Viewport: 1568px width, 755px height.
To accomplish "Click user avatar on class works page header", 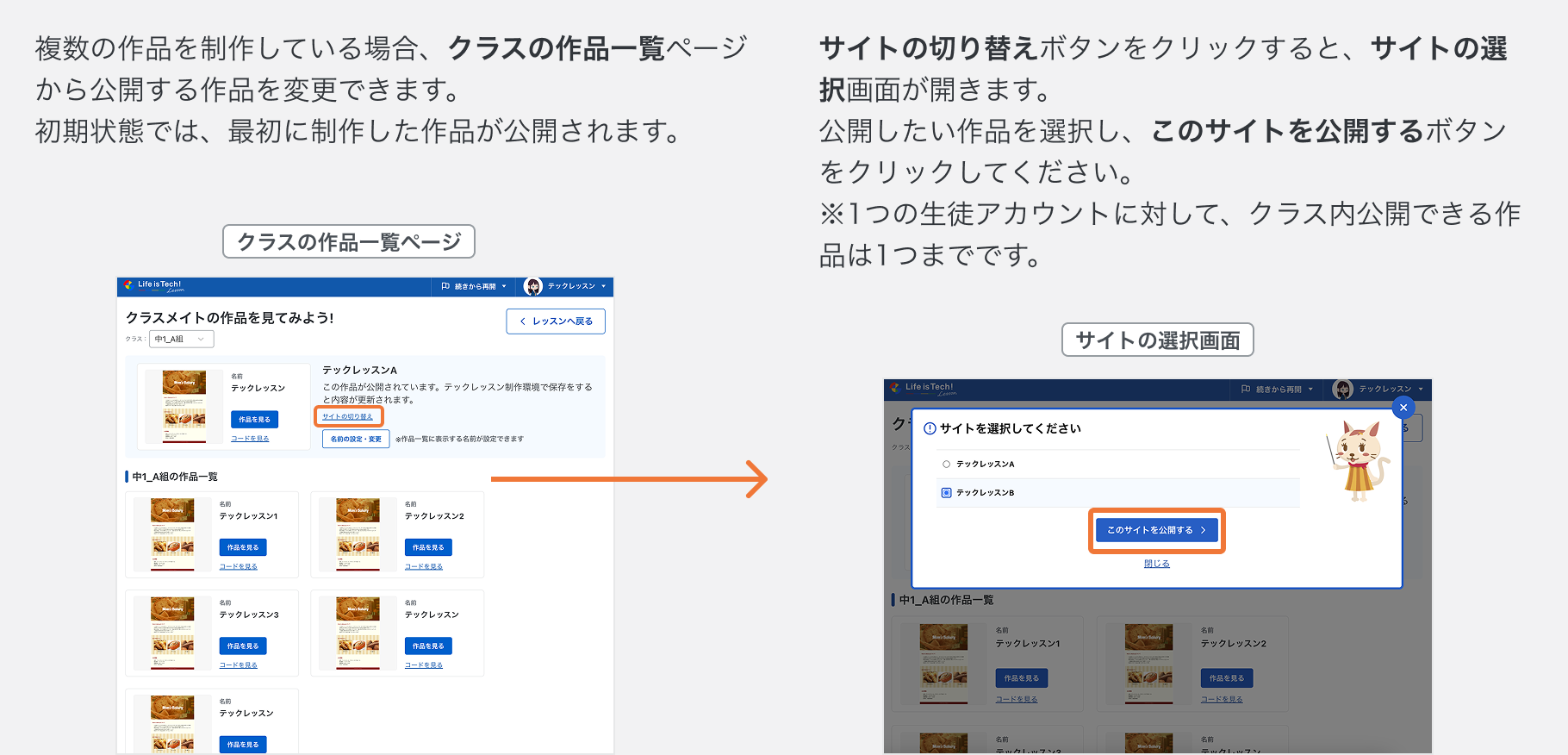I will coord(533,286).
